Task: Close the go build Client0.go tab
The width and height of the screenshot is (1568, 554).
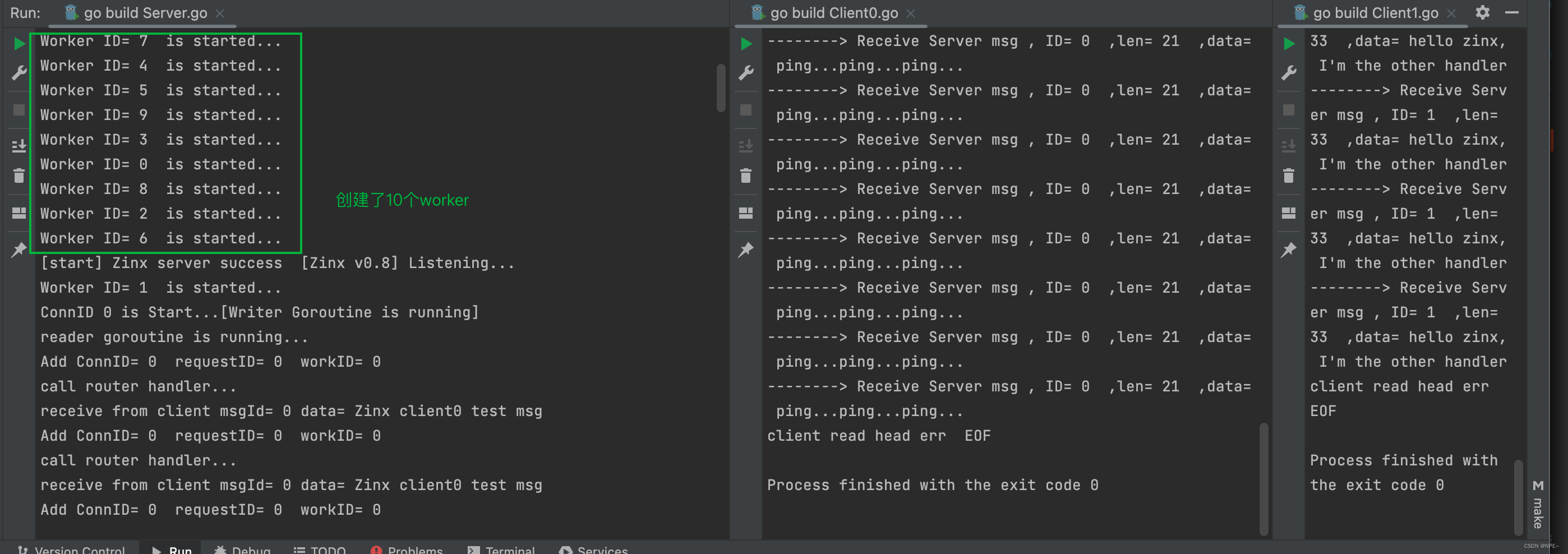Action: coord(911,13)
